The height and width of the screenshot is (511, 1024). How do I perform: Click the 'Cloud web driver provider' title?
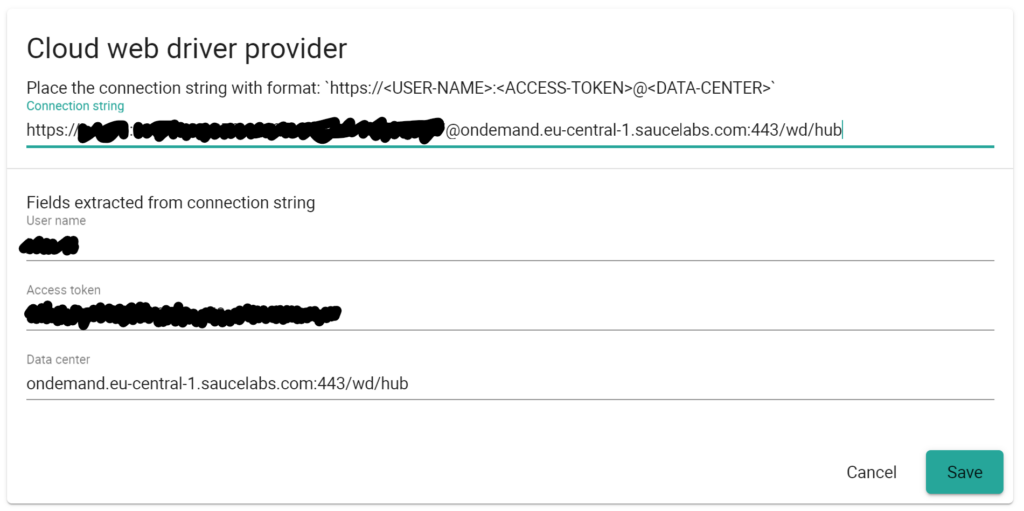point(187,48)
